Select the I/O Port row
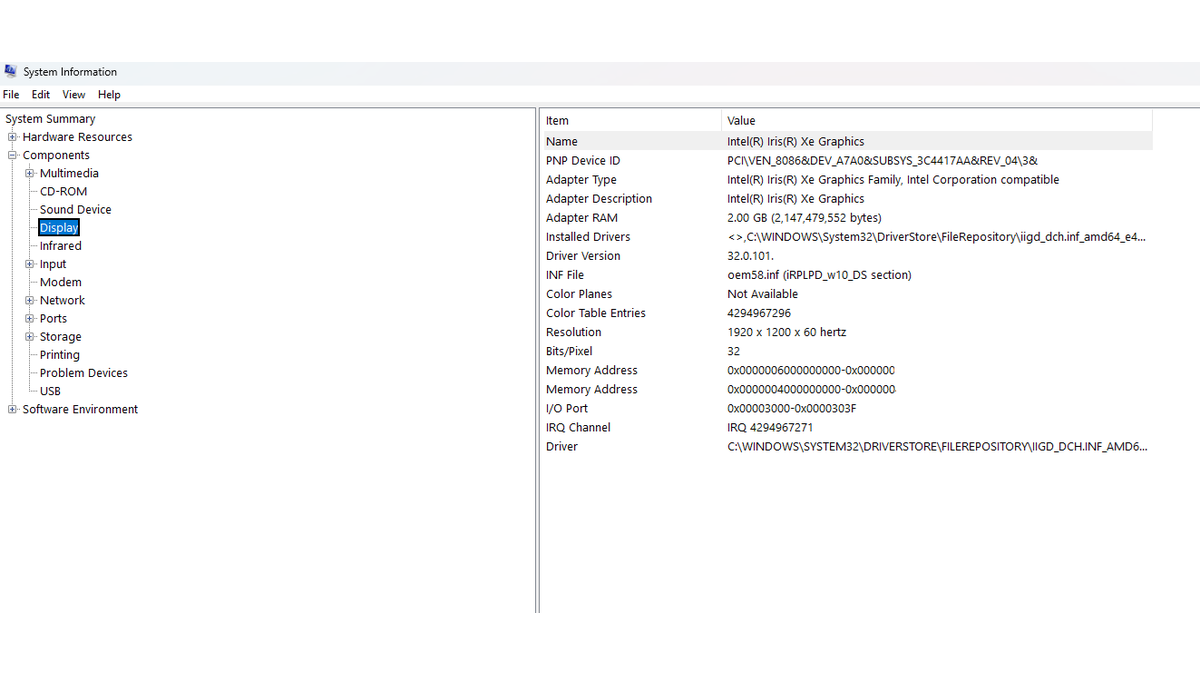Viewport: 1200px width, 675px height. click(847, 408)
